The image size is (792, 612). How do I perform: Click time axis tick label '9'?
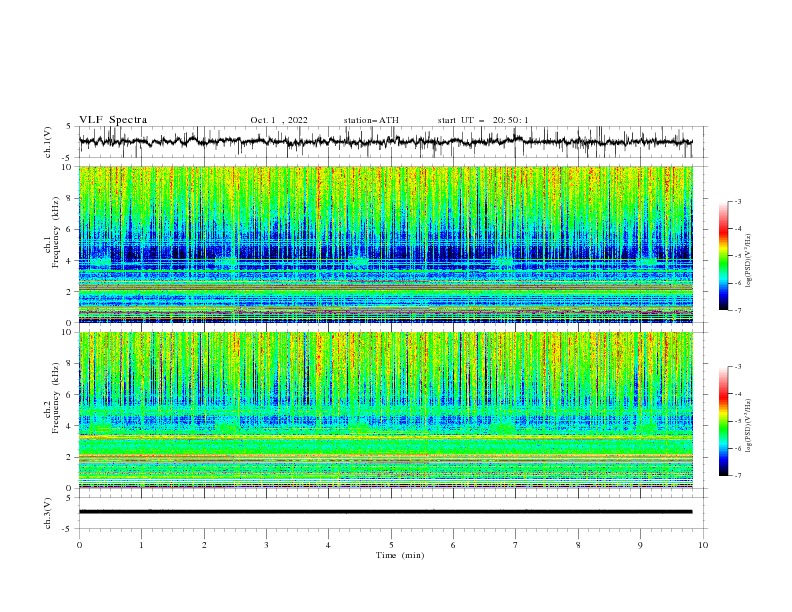[x=640, y=545]
